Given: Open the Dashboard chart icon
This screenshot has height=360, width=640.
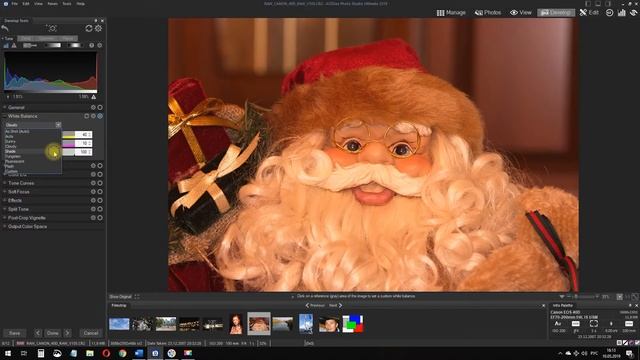Looking at the screenshot, I should point(622,13).
